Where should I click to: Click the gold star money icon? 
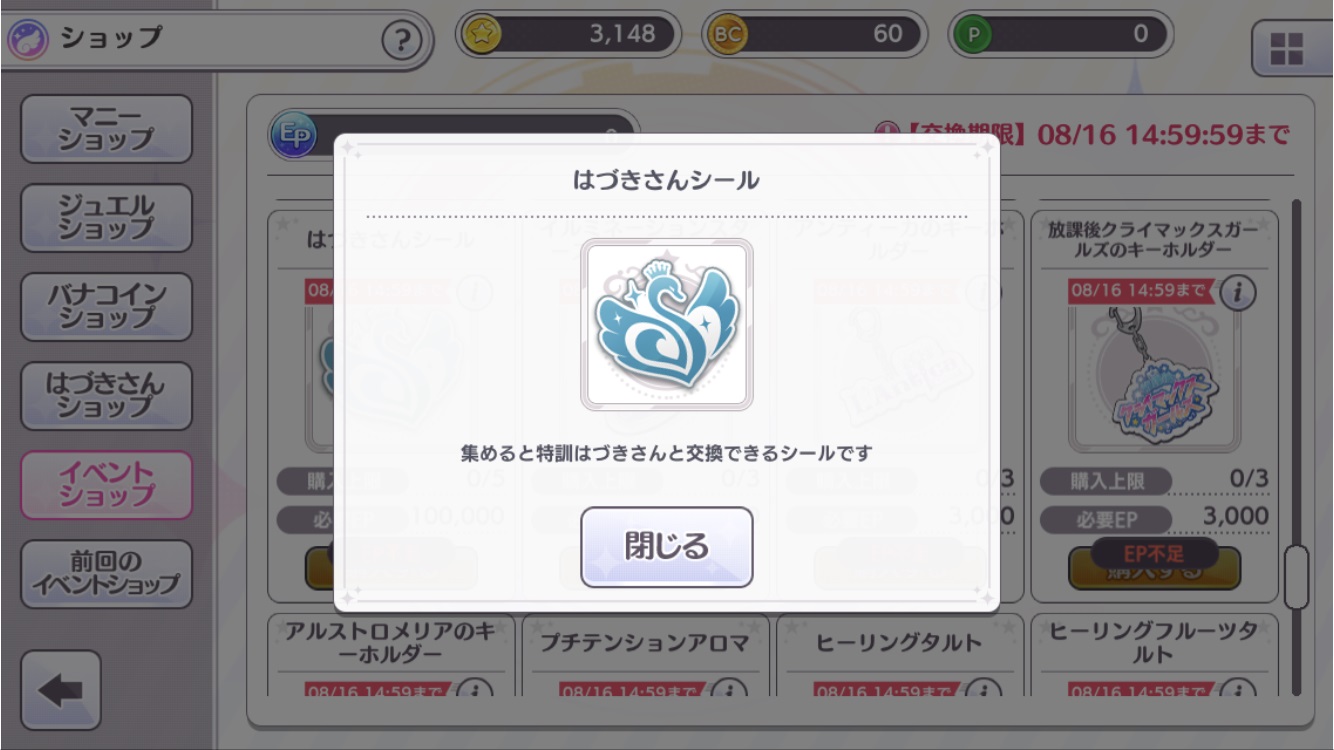pyautogui.click(x=481, y=35)
